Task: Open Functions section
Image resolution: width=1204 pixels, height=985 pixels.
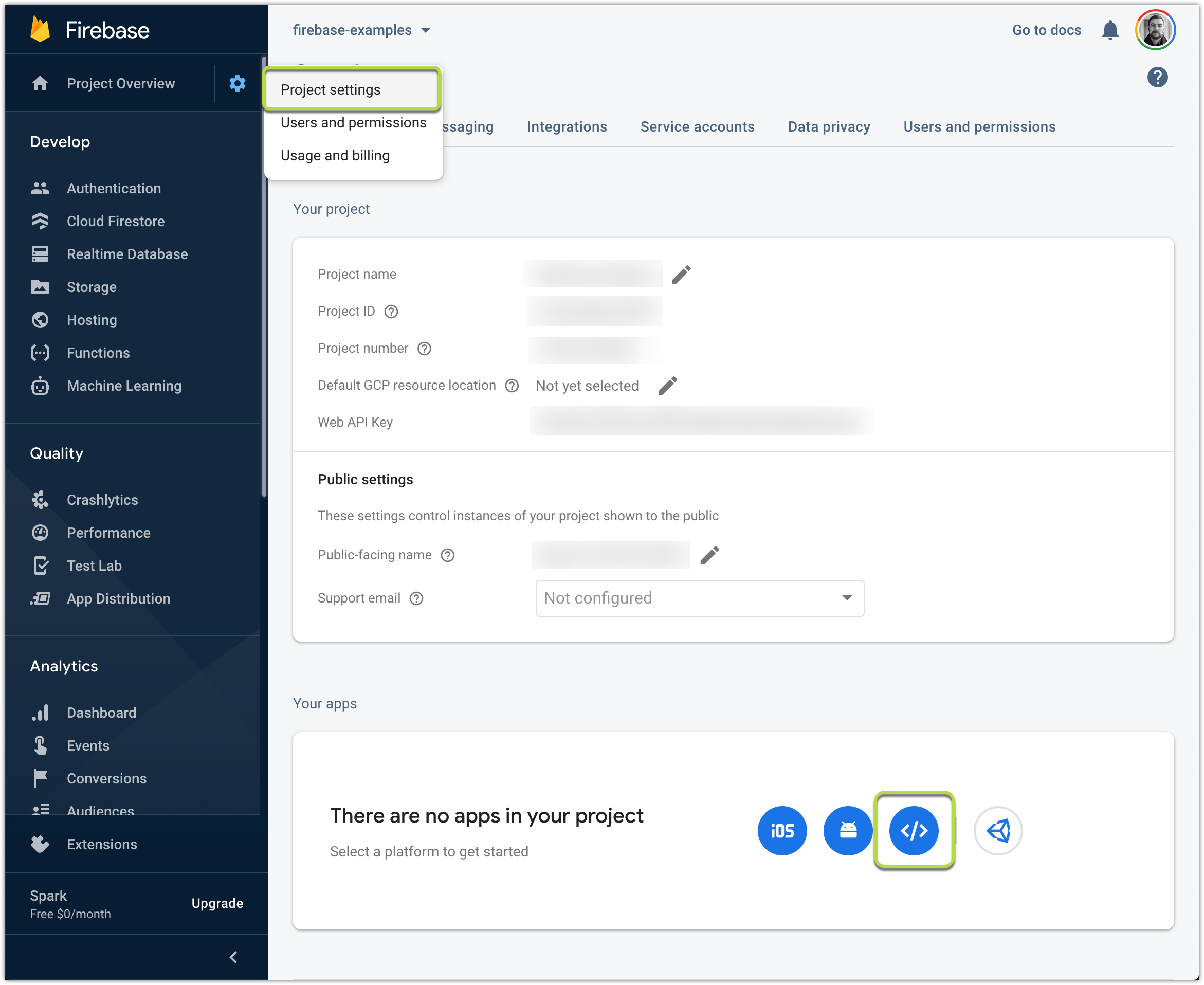Action: click(x=98, y=353)
